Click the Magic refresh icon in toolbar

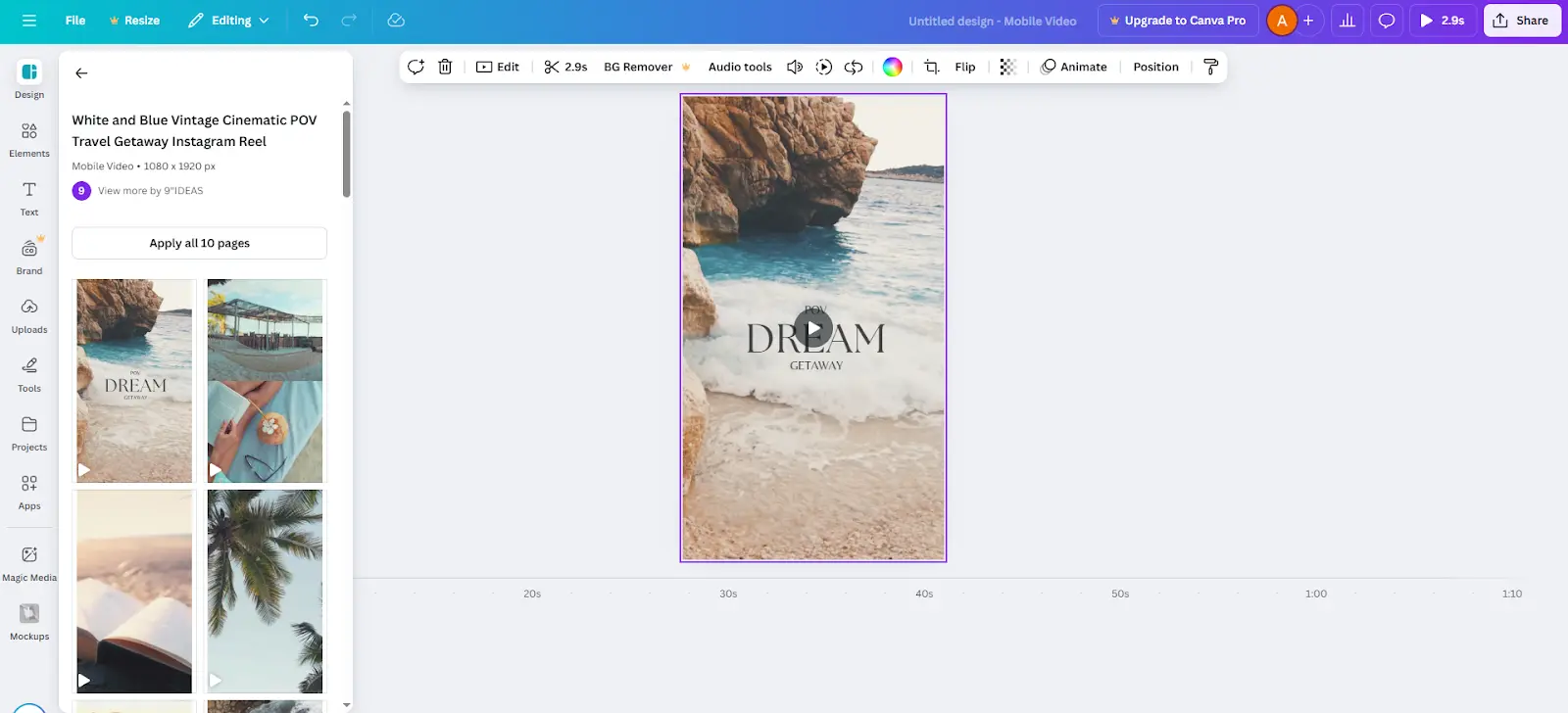coord(416,67)
